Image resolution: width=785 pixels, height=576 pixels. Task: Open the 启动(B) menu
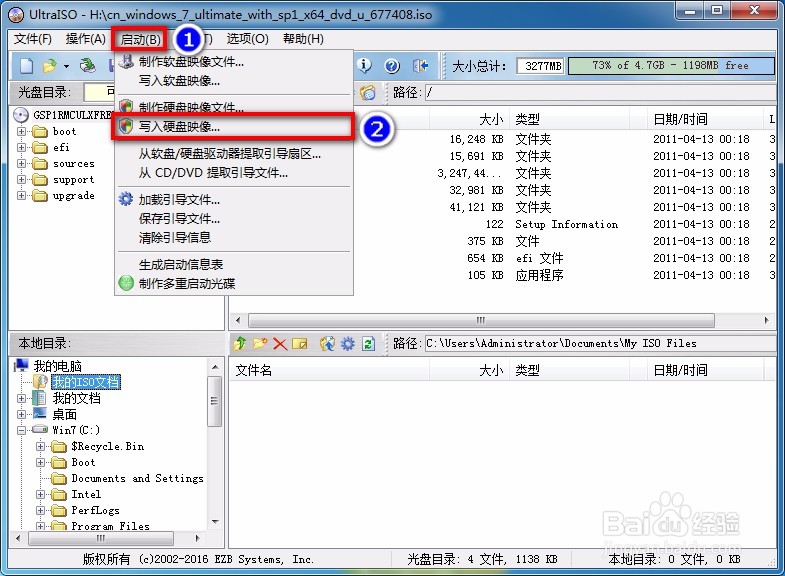point(140,39)
